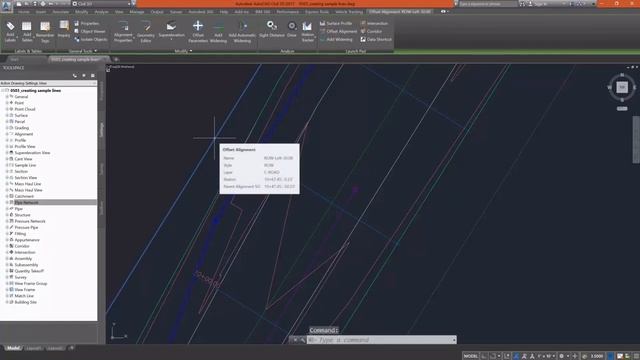Image resolution: width=640 pixels, height=360 pixels.
Task: Select the View Frame Group tree item
Action: pos(31,283)
